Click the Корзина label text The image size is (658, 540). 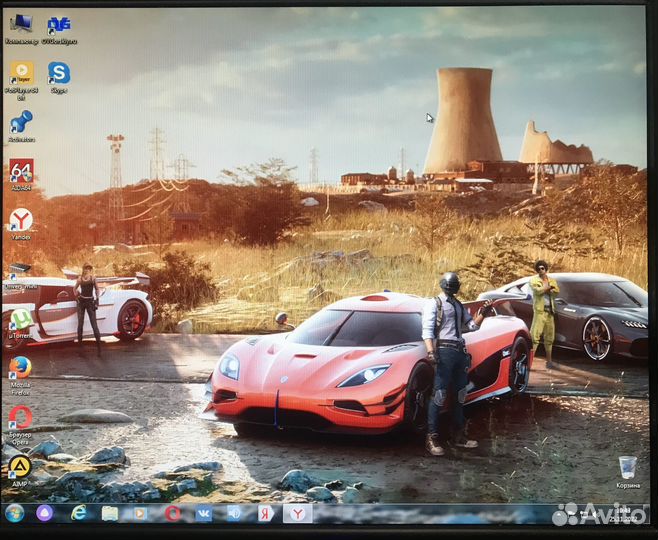pos(628,485)
